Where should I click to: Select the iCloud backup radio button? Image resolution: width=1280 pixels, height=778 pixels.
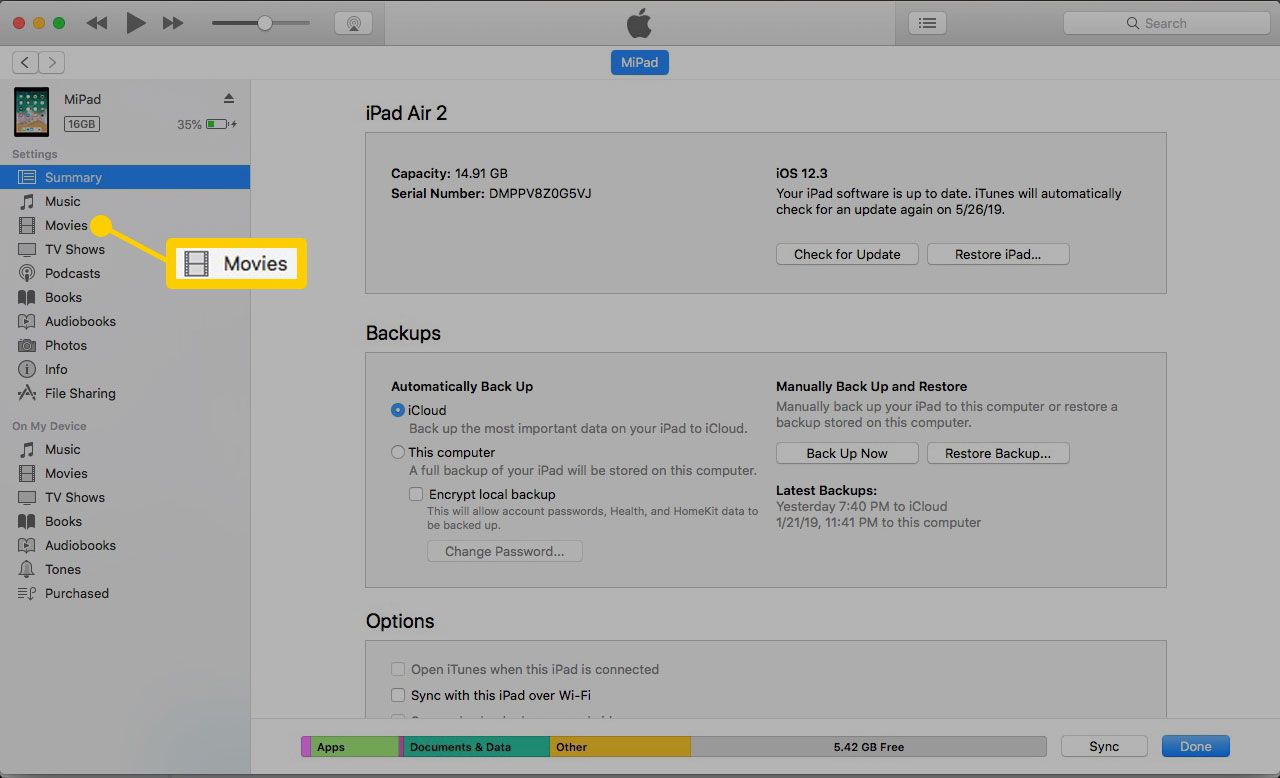click(x=398, y=410)
